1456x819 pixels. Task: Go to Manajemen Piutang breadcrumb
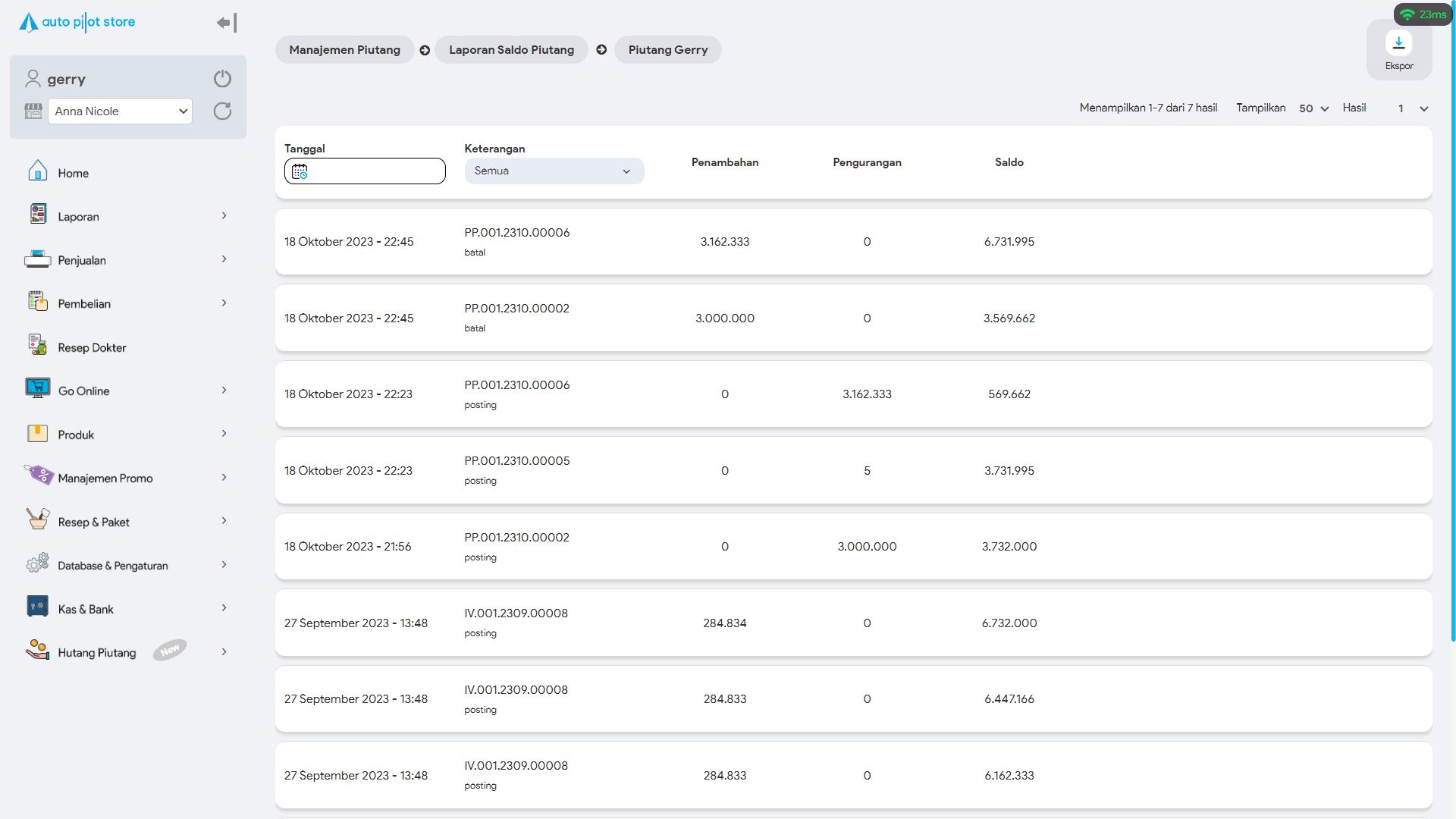pyautogui.click(x=344, y=50)
